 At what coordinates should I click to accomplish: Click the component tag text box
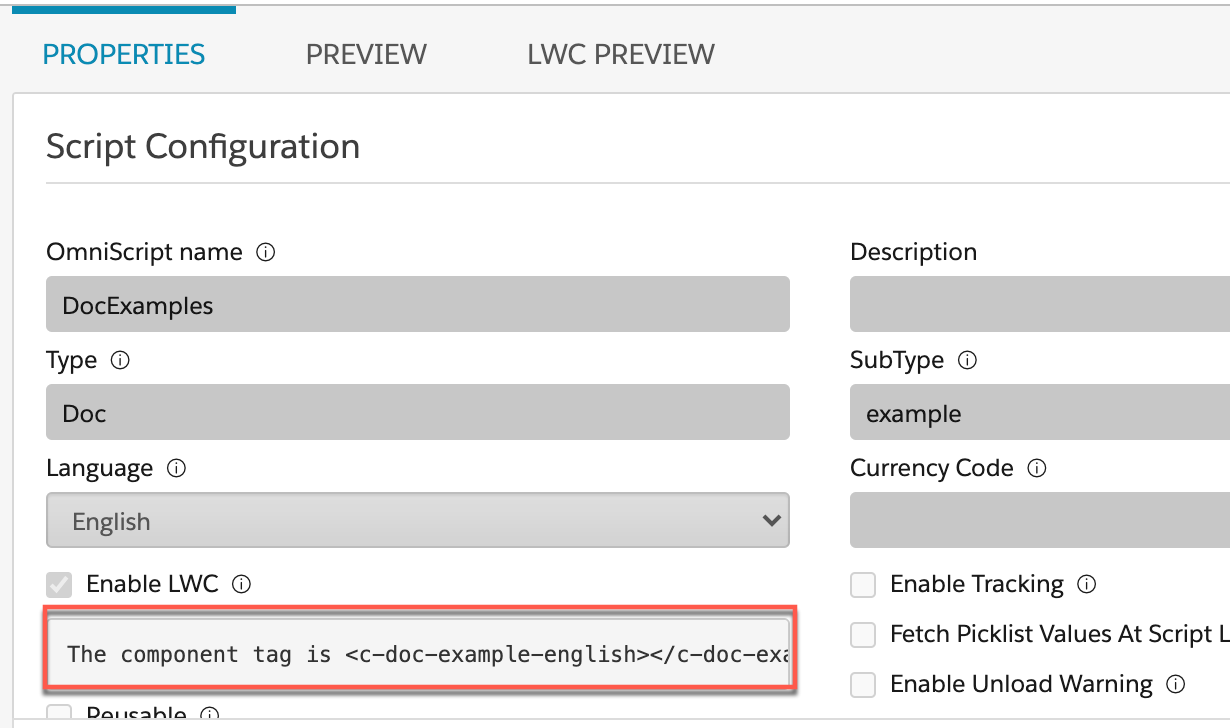coord(420,654)
